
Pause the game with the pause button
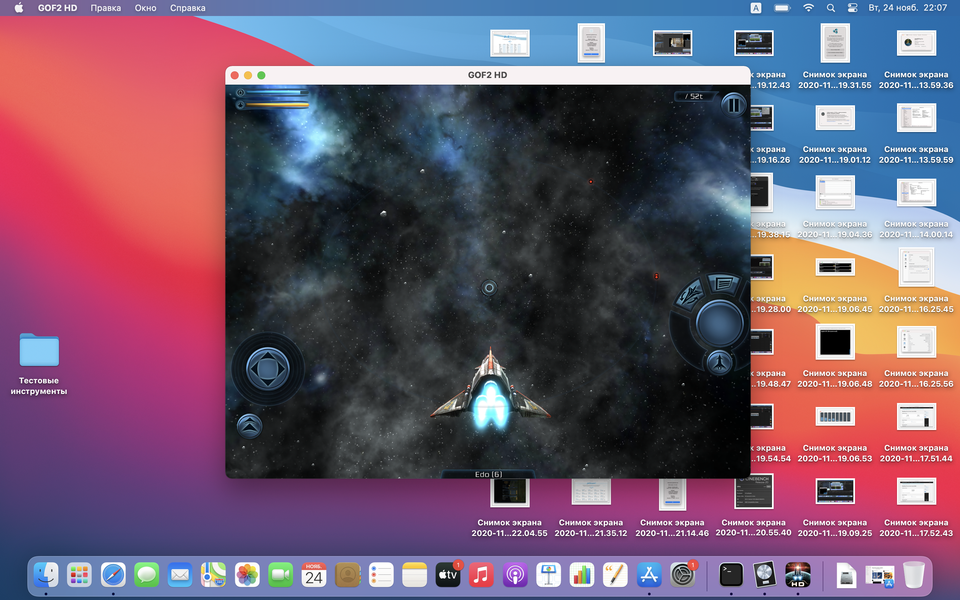(x=733, y=105)
